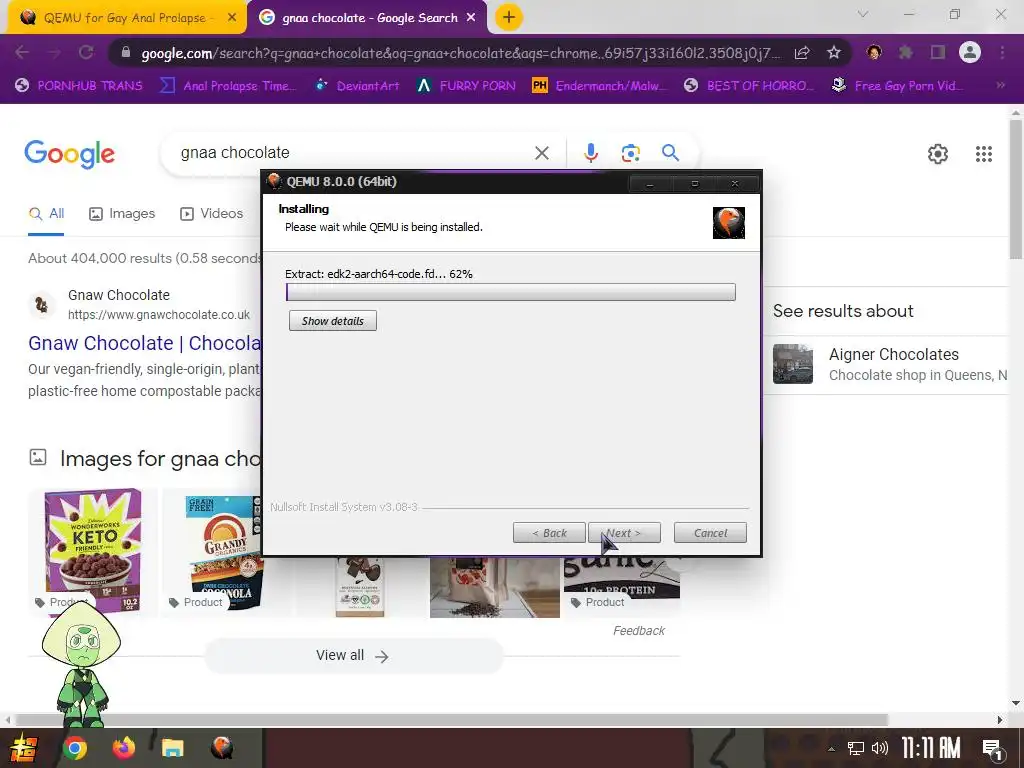Viewport: 1024px width, 768px height.
Task: Open the Chrome three-dot menu
Action: [1002, 52]
